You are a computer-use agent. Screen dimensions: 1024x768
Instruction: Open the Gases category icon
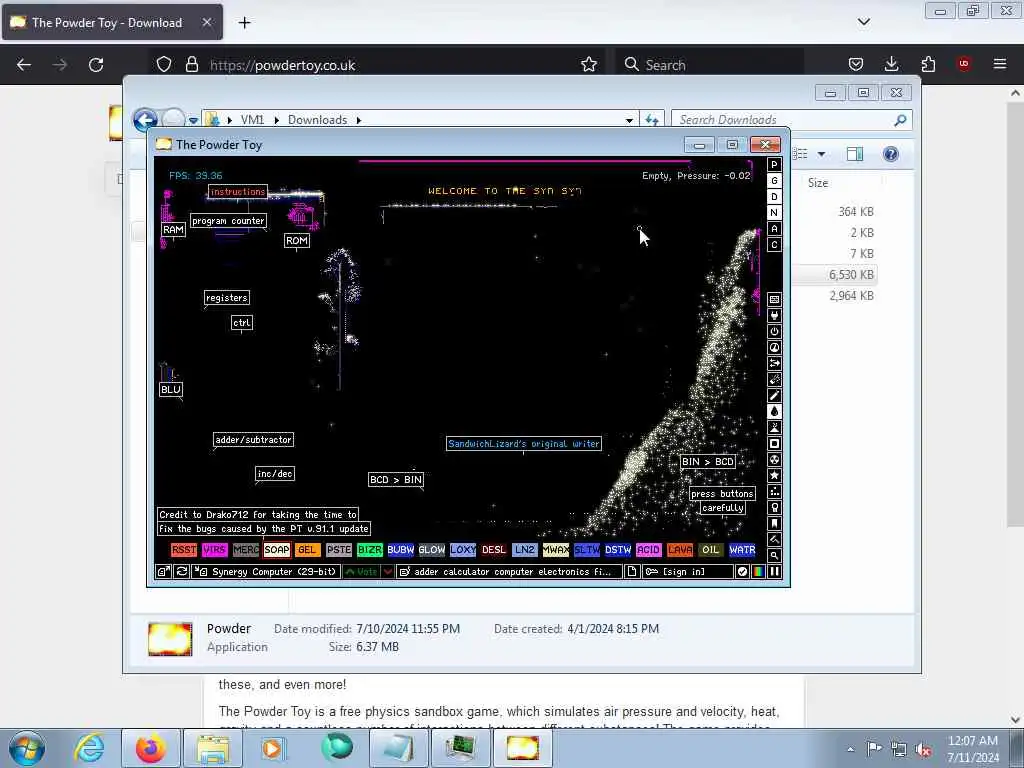click(775, 395)
